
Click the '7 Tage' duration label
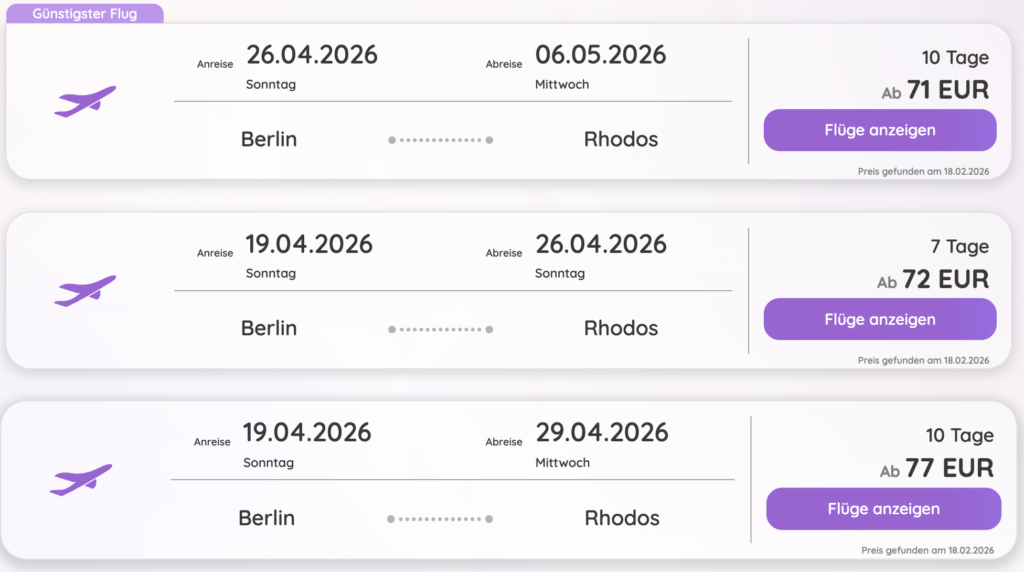point(960,247)
